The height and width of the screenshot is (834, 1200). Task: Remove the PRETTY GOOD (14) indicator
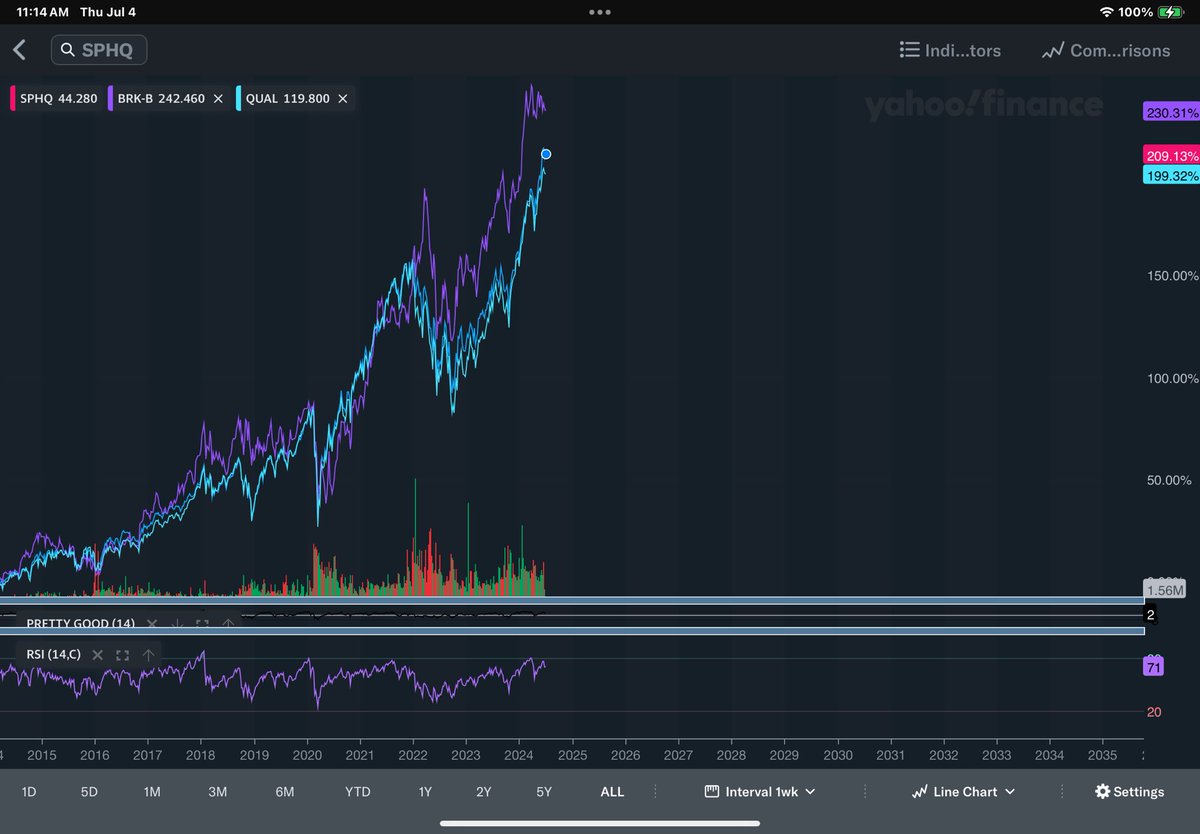(152, 624)
